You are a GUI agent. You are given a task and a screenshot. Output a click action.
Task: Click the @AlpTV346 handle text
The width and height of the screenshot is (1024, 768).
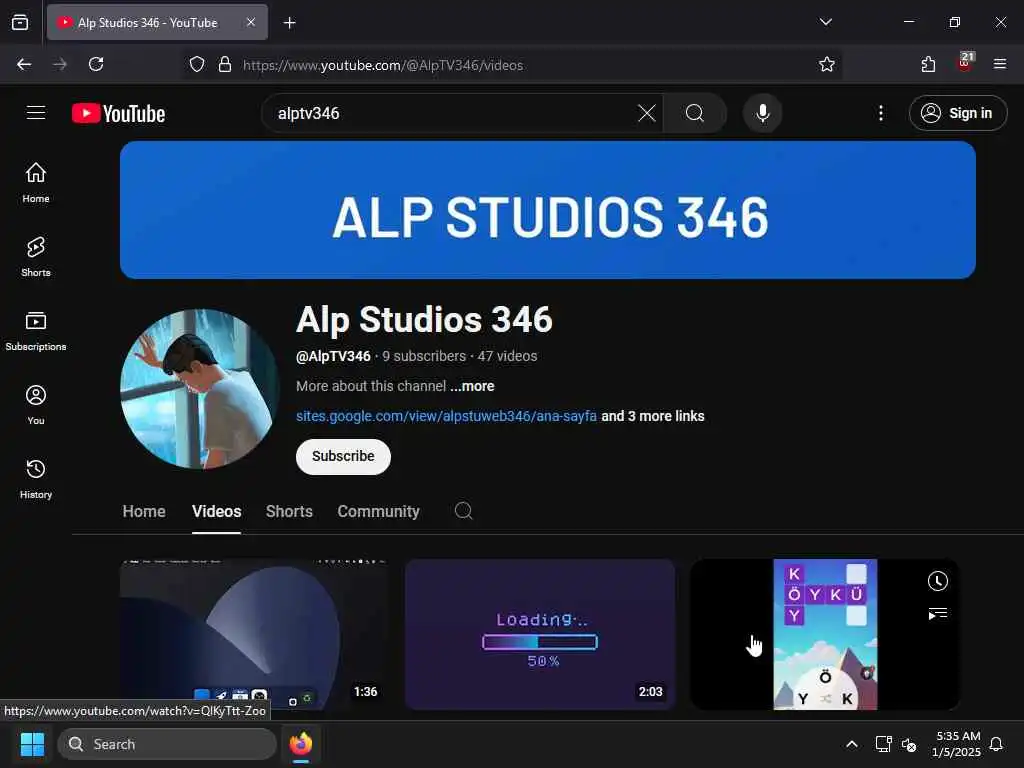pyautogui.click(x=333, y=356)
